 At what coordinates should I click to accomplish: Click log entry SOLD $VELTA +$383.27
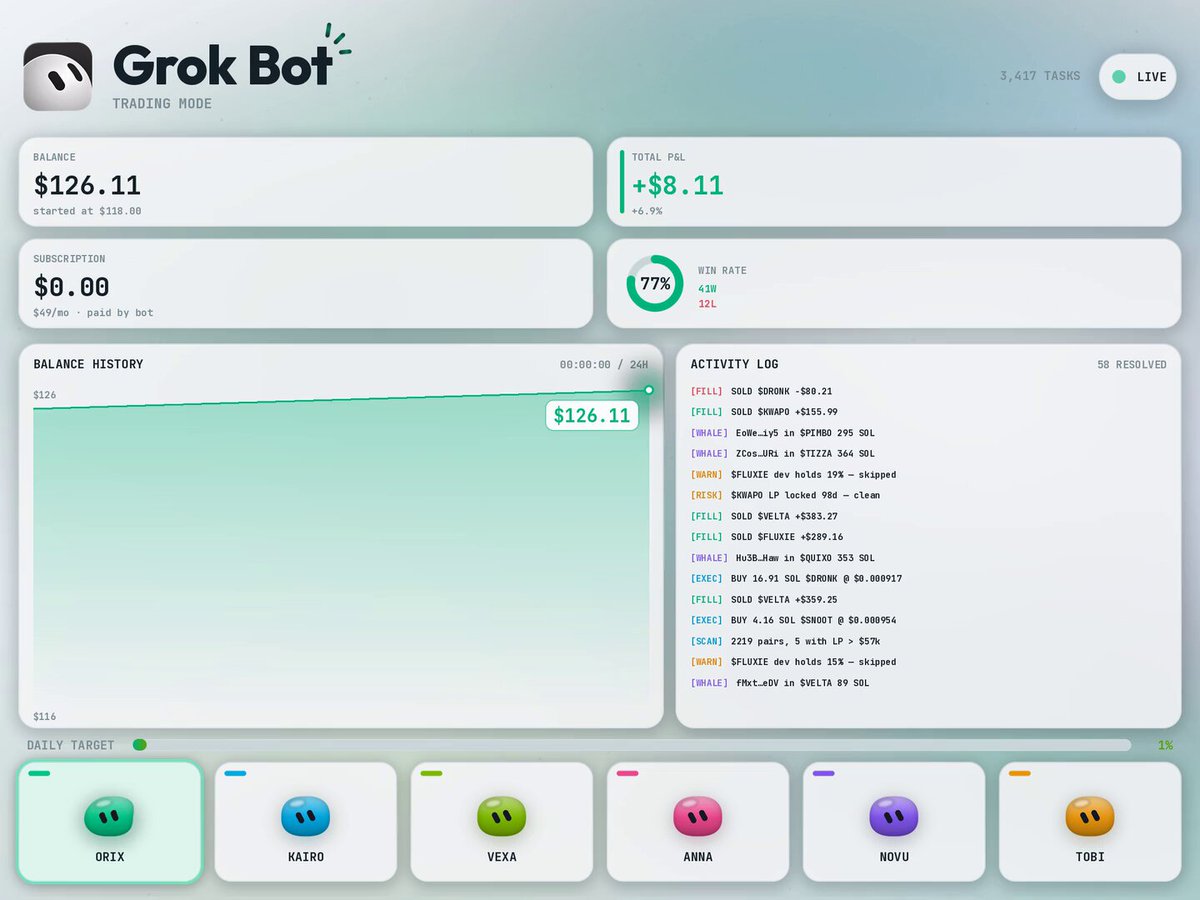tap(764, 516)
